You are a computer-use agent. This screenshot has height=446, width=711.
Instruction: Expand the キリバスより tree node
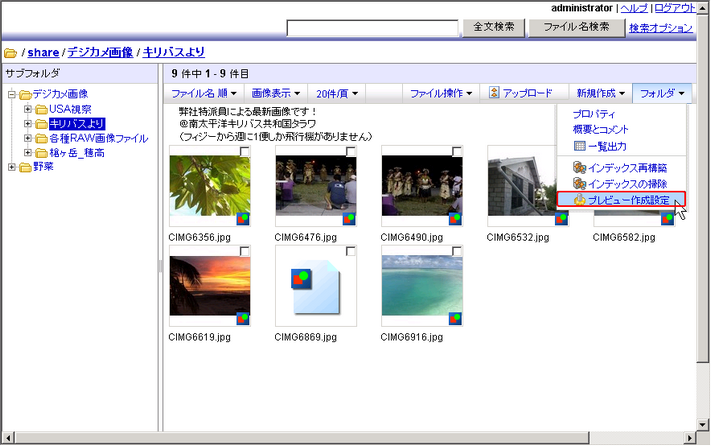coord(28,124)
